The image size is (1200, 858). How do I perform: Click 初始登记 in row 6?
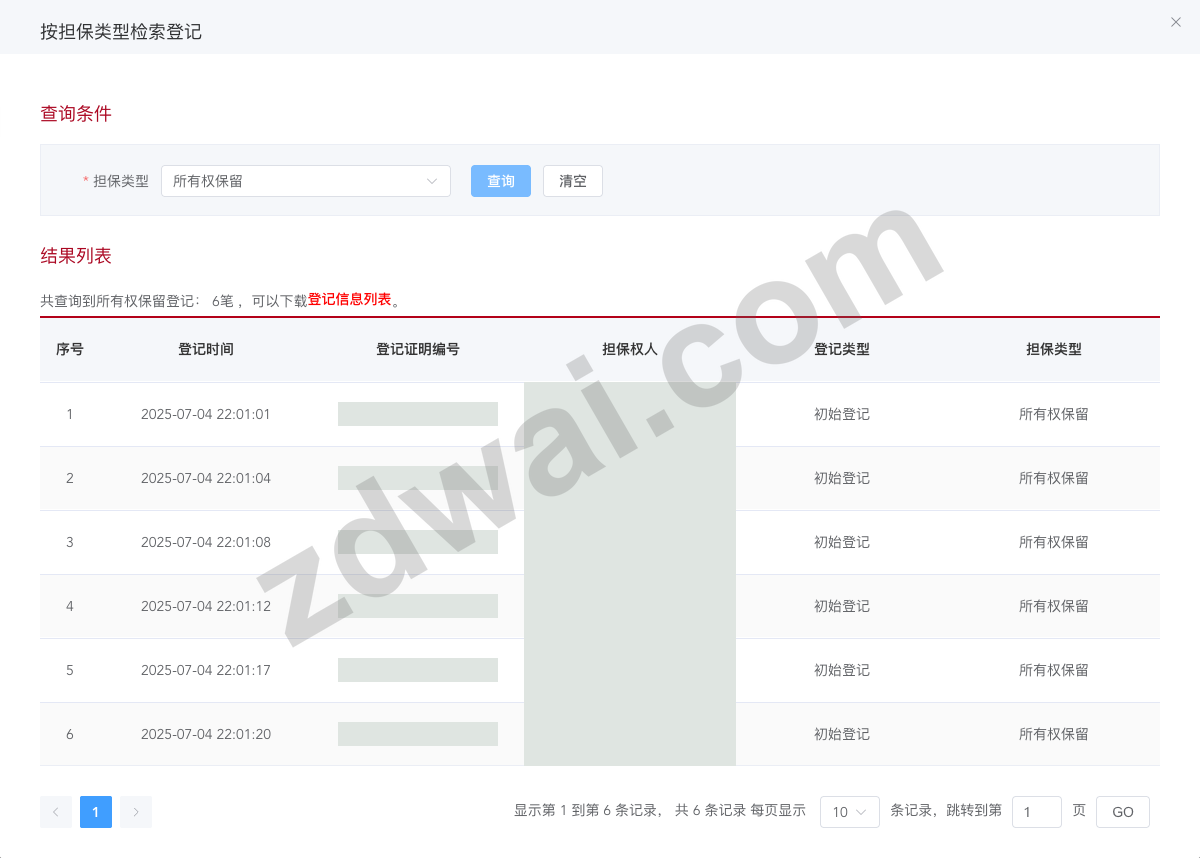click(x=842, y=734)
